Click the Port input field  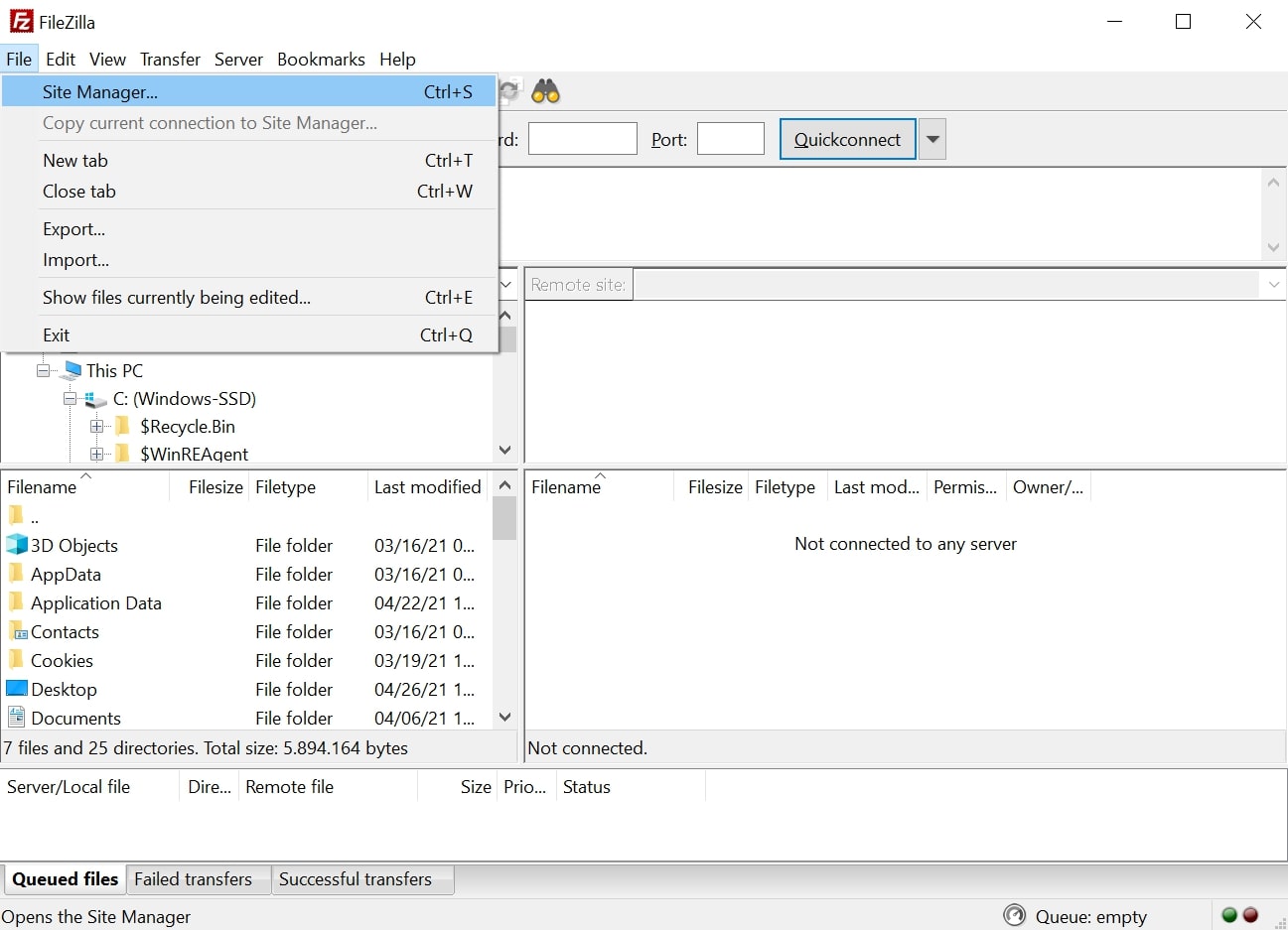point(731,139)
